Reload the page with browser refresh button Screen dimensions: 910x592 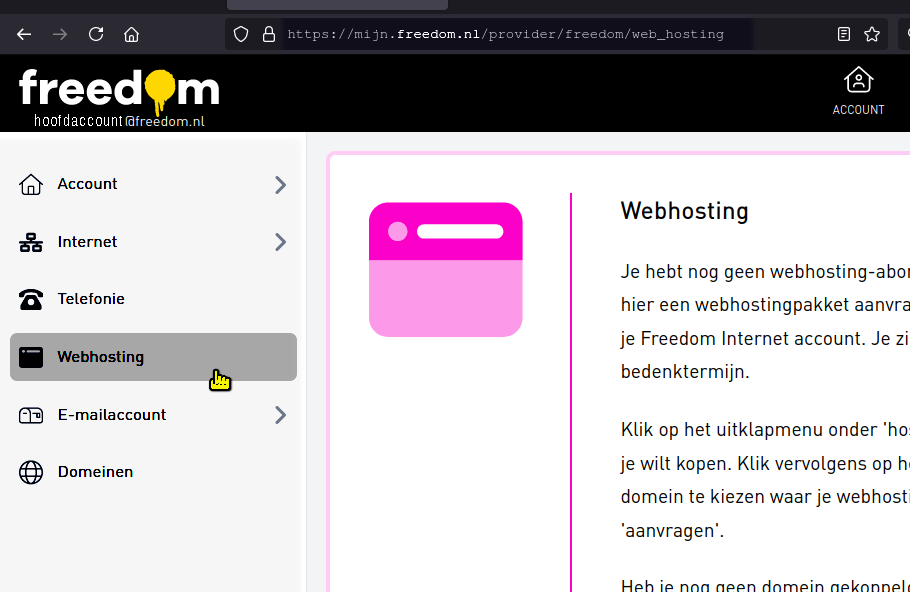coord(96,34)
